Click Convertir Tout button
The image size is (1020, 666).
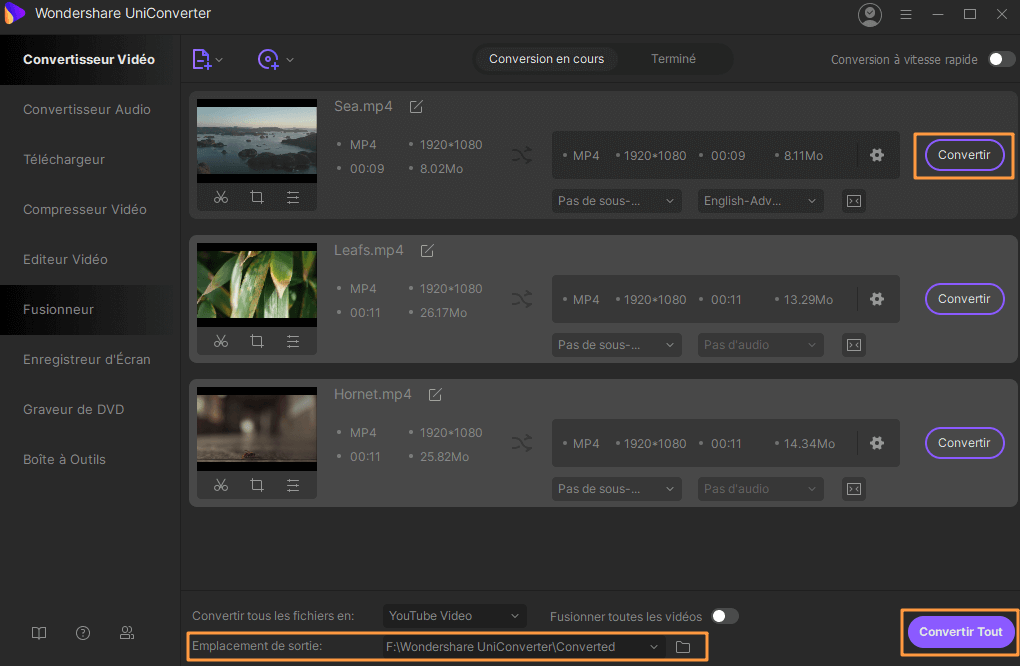(x=960, y=632)
